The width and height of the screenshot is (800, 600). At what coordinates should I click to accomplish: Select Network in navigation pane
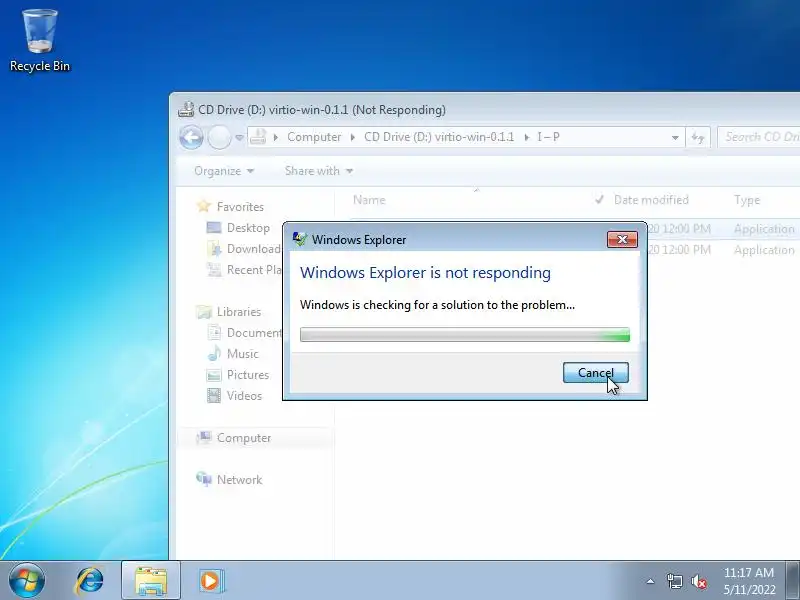pyautogui.click(x=239, y=480)
